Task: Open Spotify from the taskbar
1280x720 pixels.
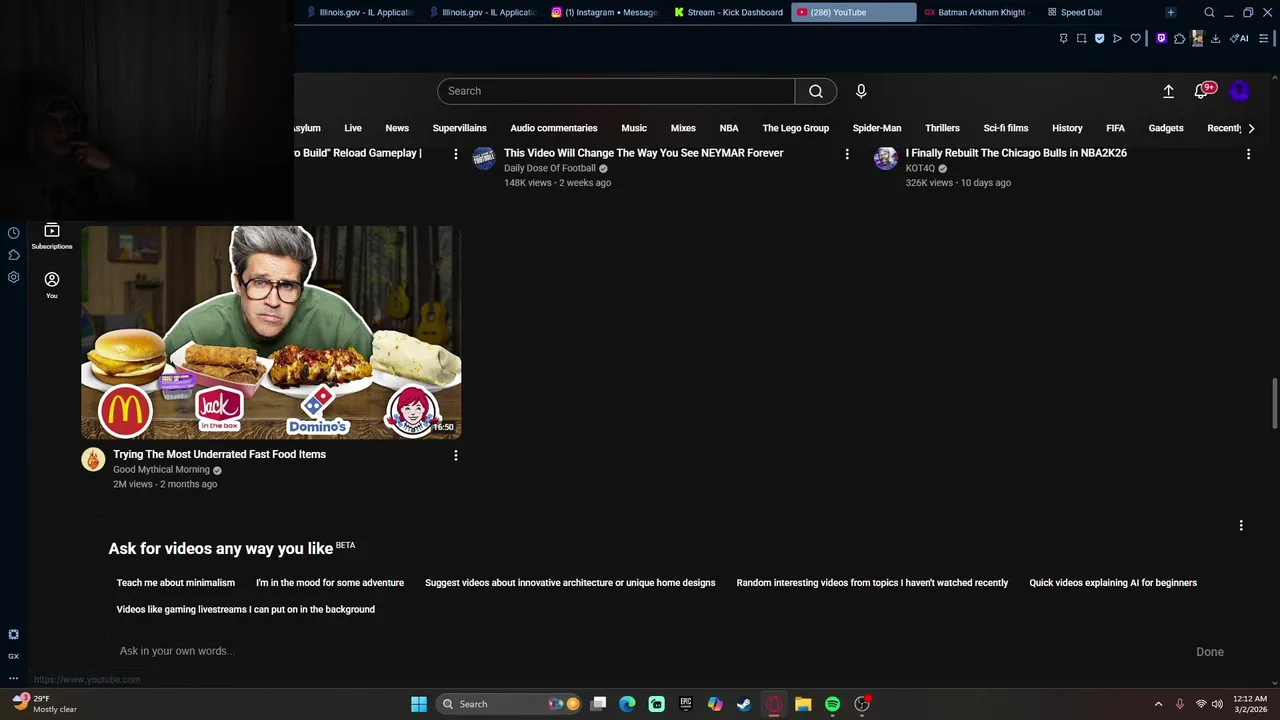Action: 832,704
